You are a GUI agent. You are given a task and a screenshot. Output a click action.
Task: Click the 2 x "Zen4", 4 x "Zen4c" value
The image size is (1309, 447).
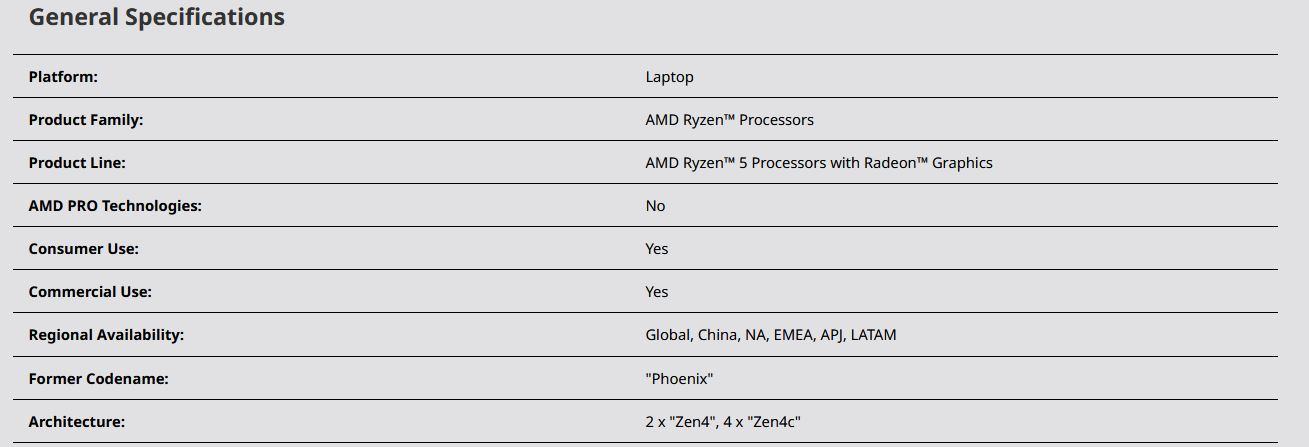pyautogui.click(x=723, y=422)
